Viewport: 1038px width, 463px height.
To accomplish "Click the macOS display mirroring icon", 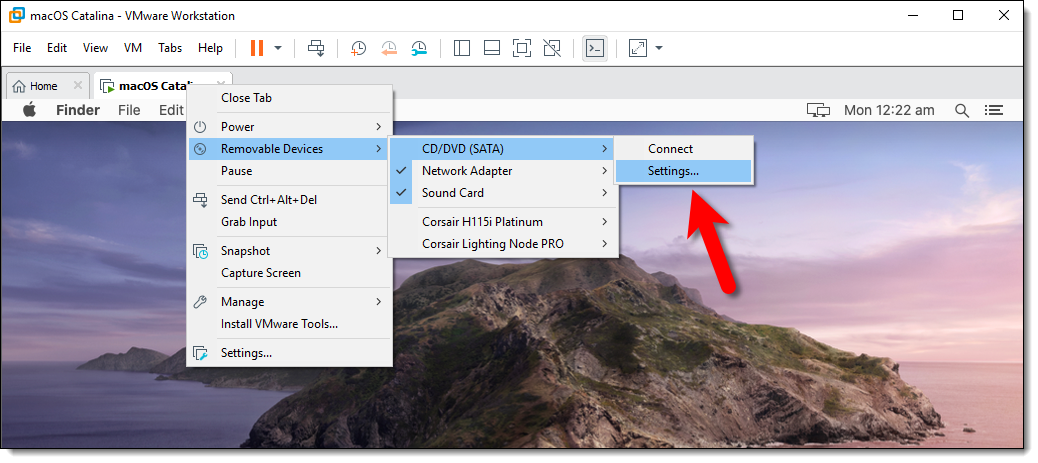I will coord(819,110).
